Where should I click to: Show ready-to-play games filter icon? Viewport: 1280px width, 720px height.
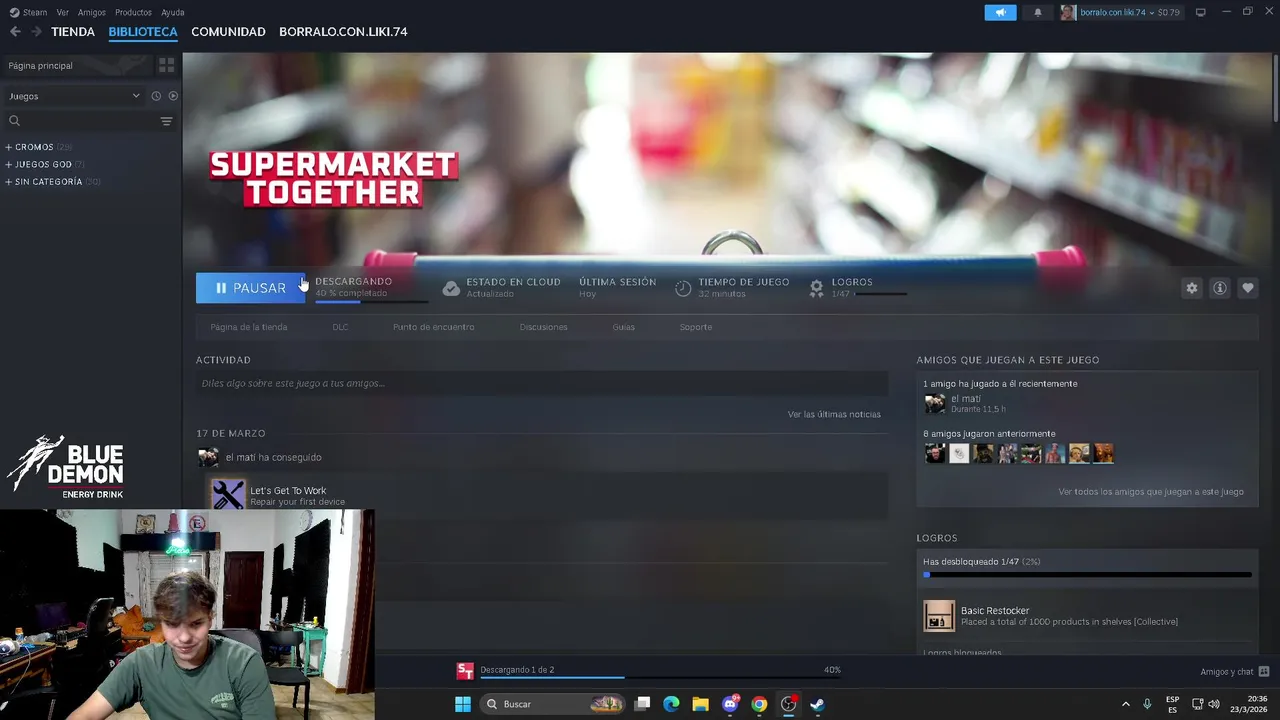173,96
